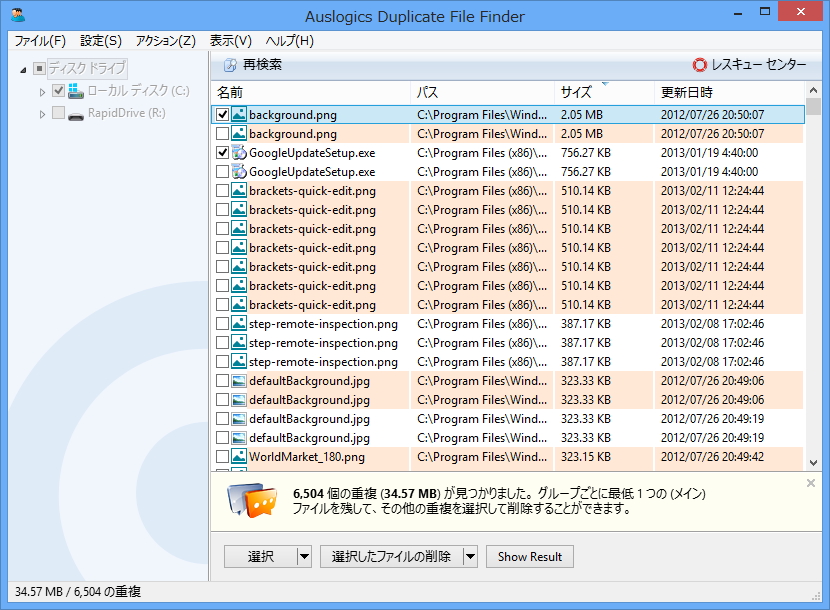Screen dimensions: 830x610
Task: Open the 表示(V) menu
Action: pos(230,41)
